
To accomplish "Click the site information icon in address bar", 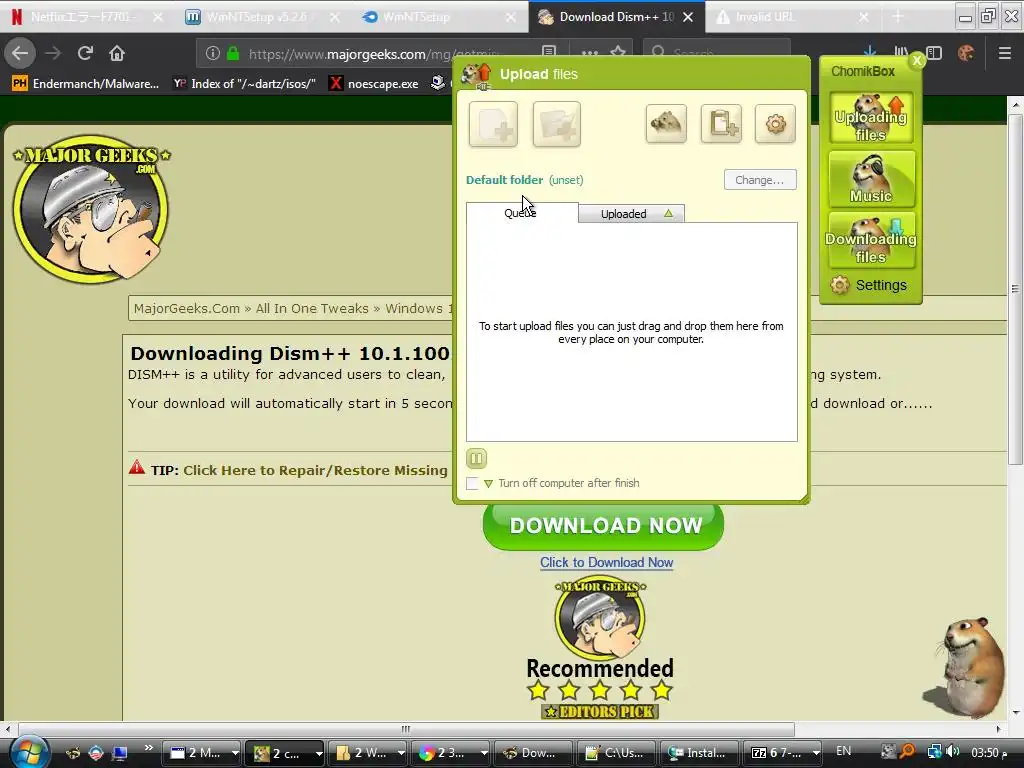I will (x=213, y=54).
